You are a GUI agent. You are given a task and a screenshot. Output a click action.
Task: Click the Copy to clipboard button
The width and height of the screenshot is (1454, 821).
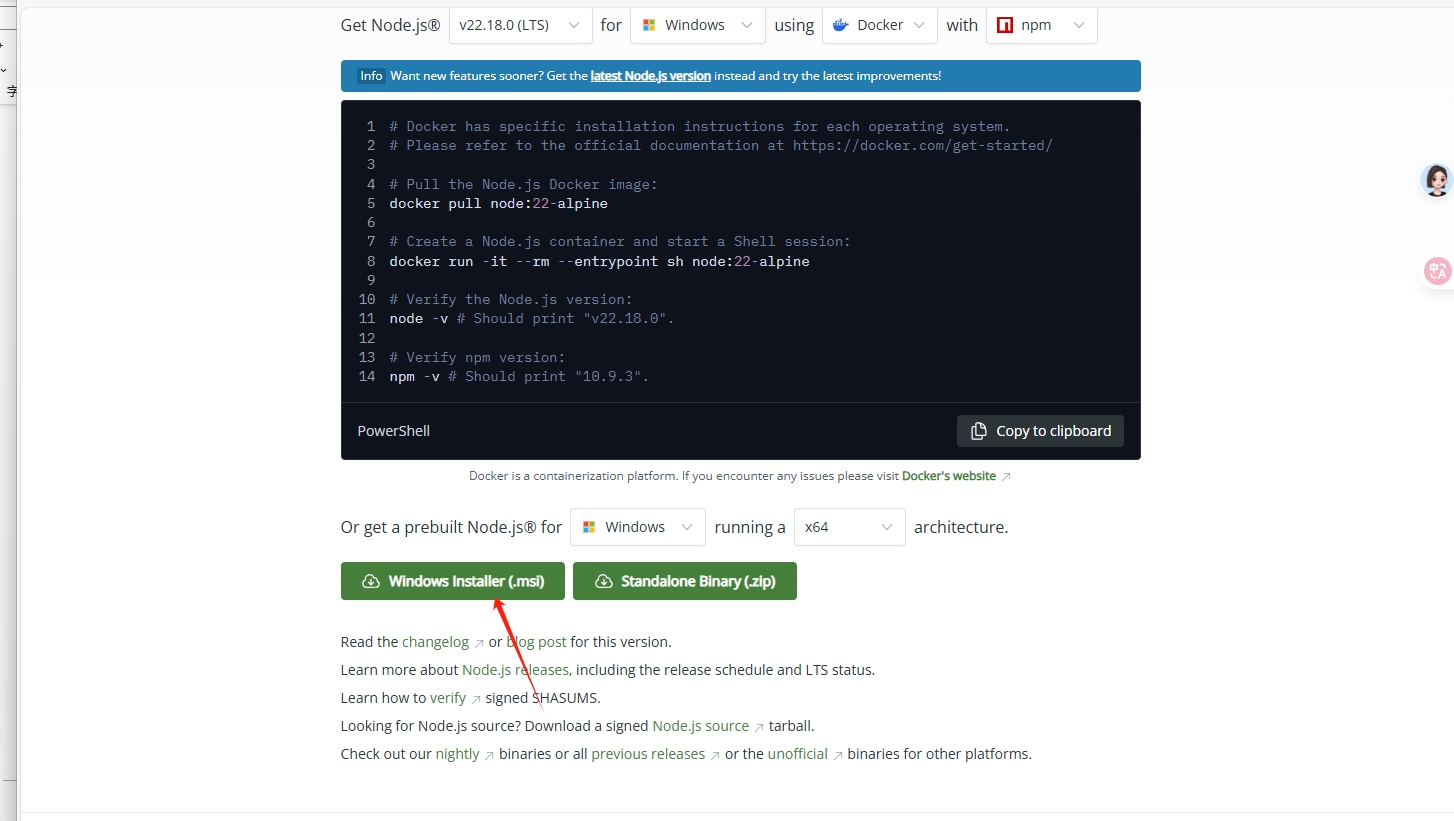point(1040,431)
